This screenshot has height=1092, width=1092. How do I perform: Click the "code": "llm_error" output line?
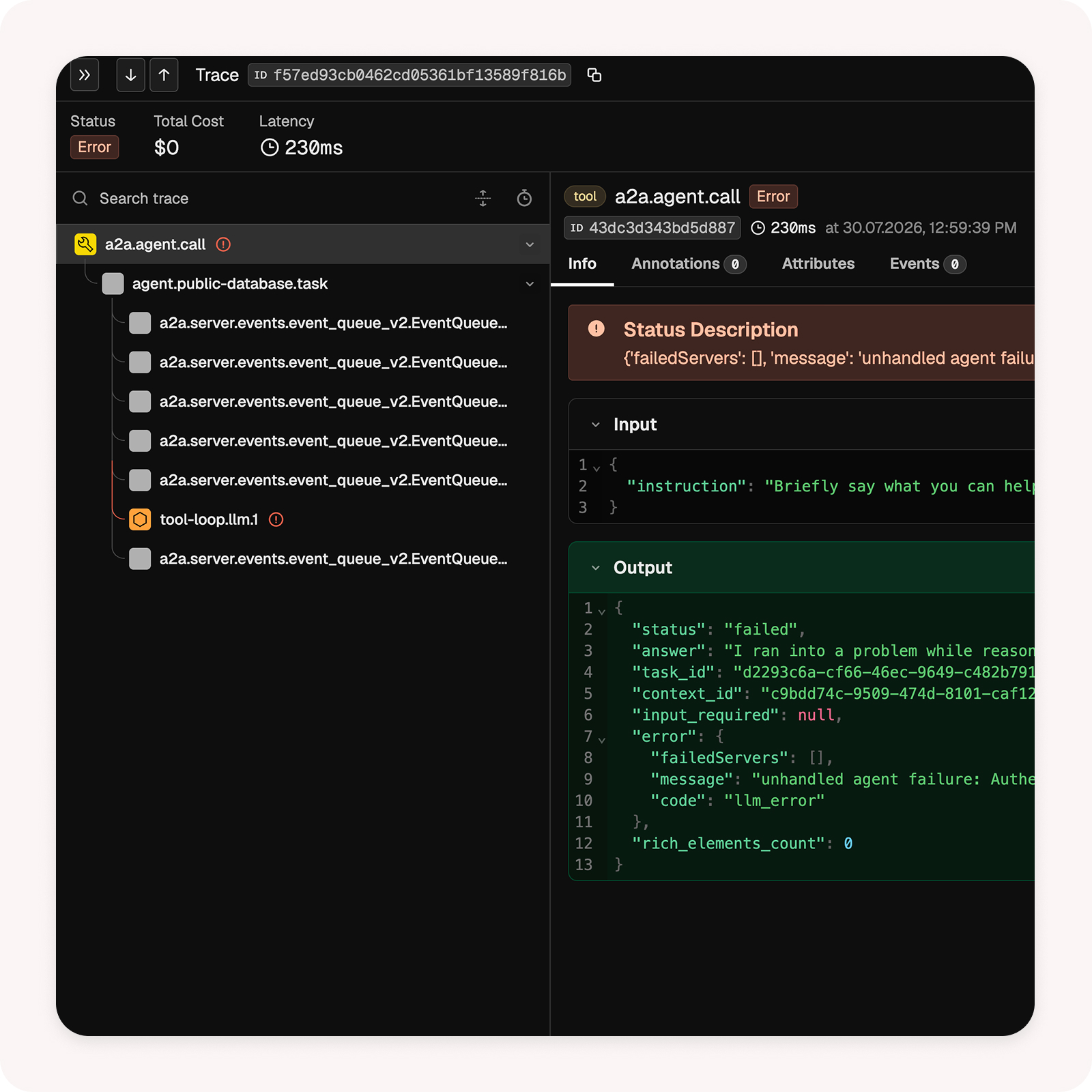click(x=737, y=801)
